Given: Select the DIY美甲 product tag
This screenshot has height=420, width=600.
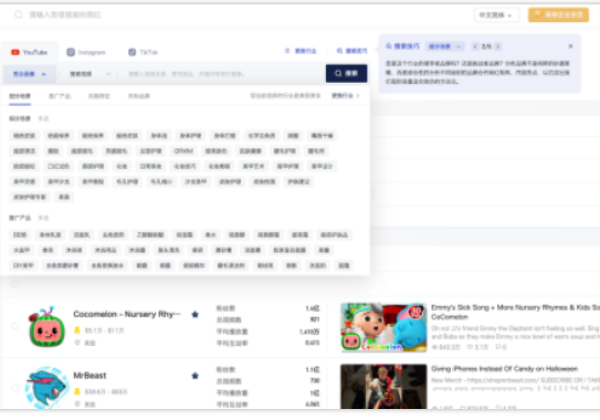Looking at the screenshot, I should pos(23,265).
